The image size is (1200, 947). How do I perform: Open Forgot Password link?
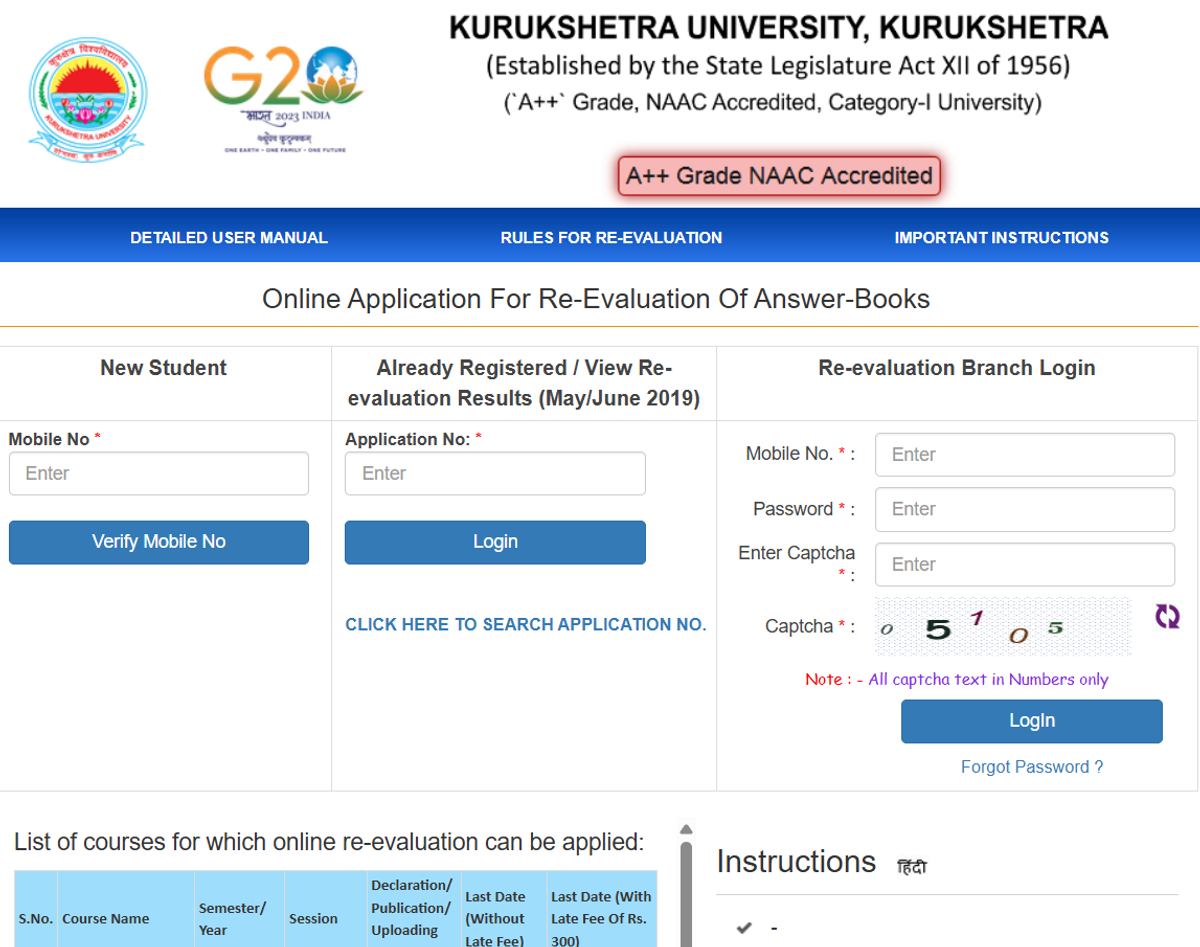pyautogui.click(x=1032, y=767)
